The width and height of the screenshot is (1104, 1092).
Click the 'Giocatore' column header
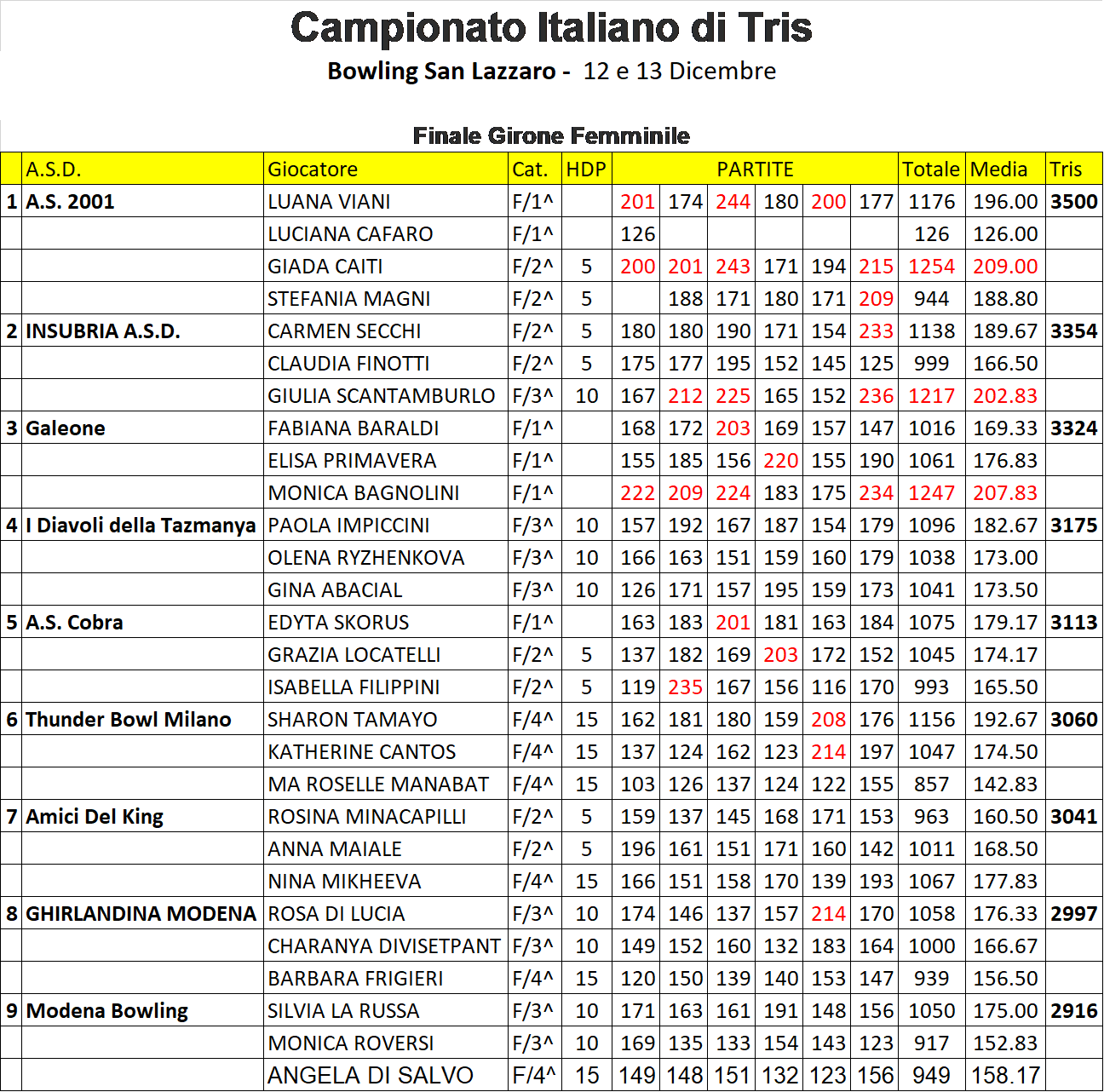[313, 169]
